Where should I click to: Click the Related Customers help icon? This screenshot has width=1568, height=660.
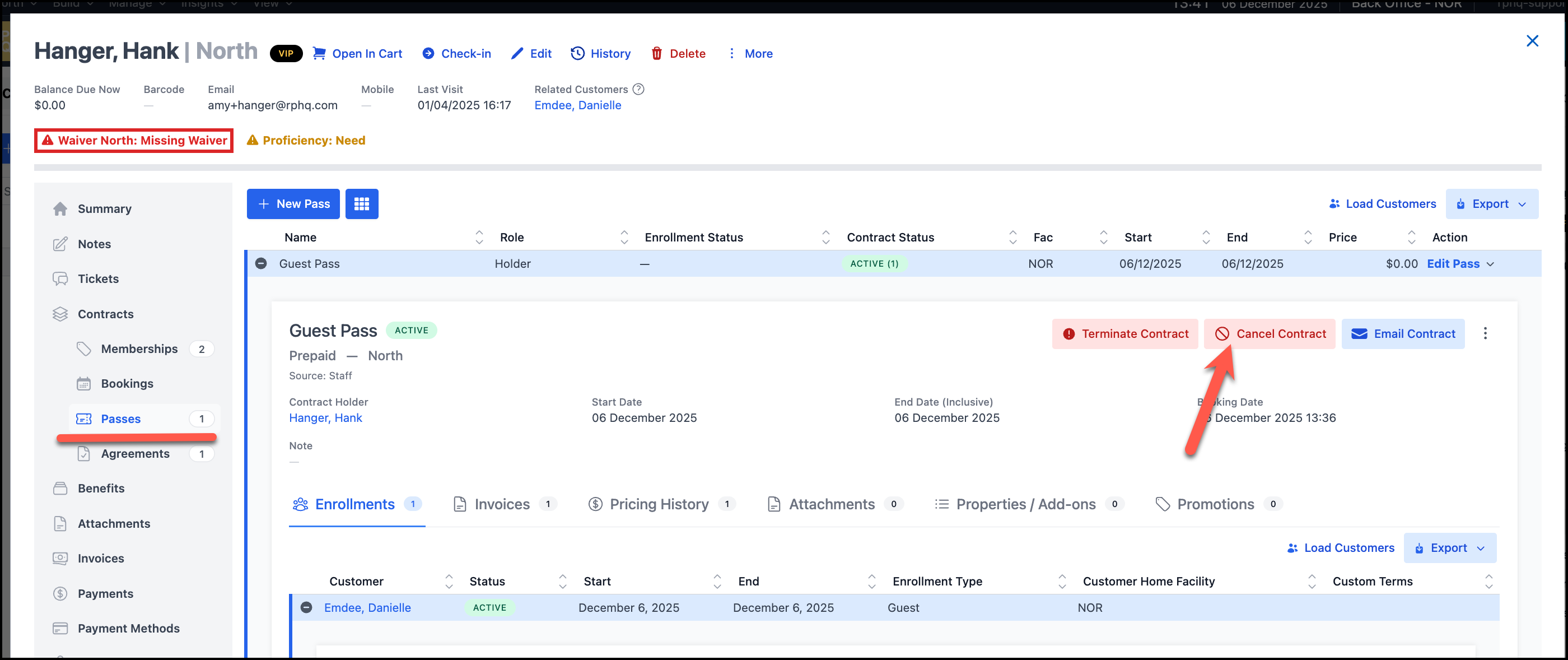[x=638, y=90]
